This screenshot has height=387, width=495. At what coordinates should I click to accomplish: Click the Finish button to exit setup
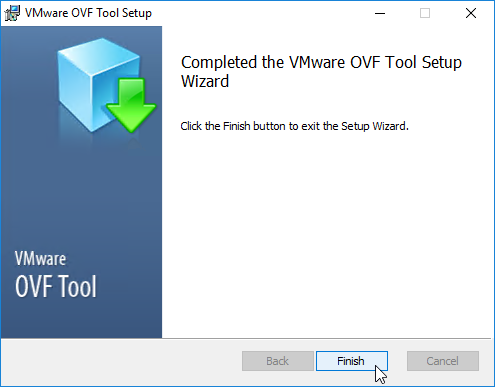coord(352,361)
